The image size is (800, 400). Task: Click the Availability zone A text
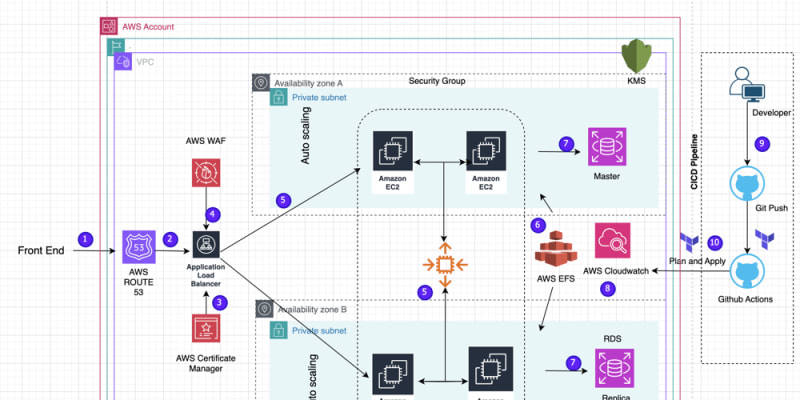pos(309,83)
